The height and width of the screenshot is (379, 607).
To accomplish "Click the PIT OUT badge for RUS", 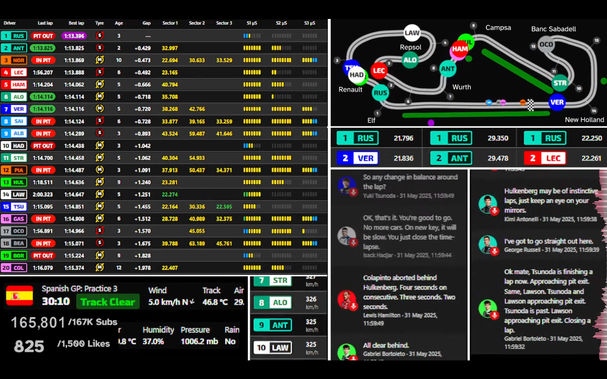I will [x=43, y=36].
